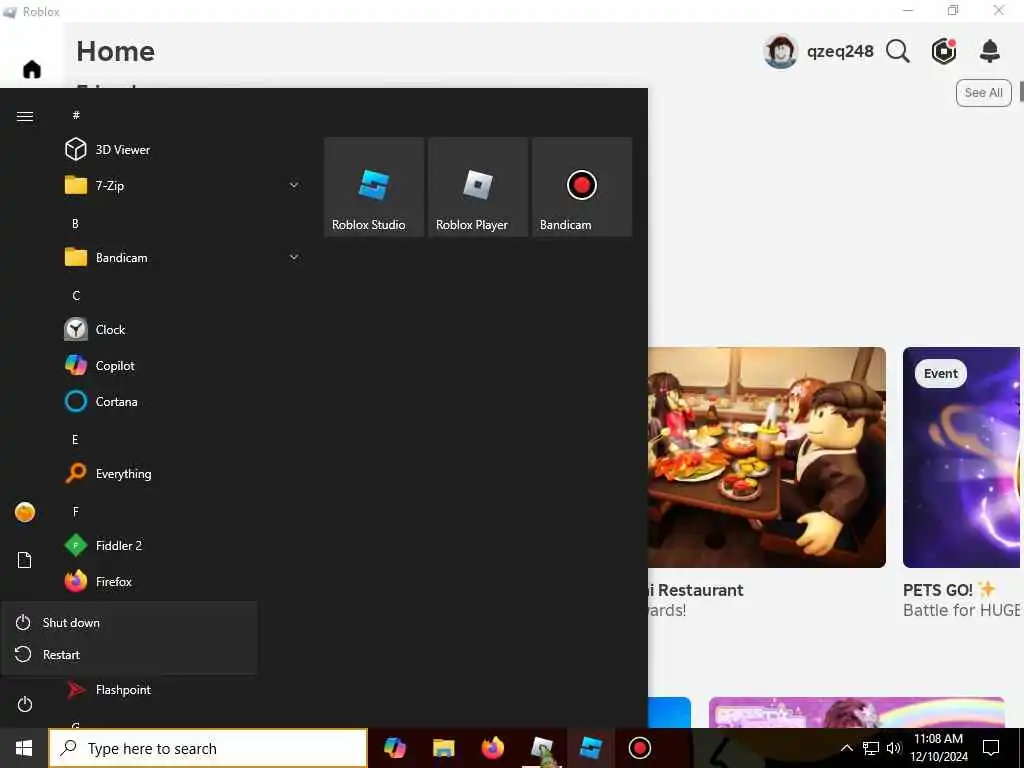1024x768 pixels.
Task: Select Shut down in power menu
Action: coord(129,622)
